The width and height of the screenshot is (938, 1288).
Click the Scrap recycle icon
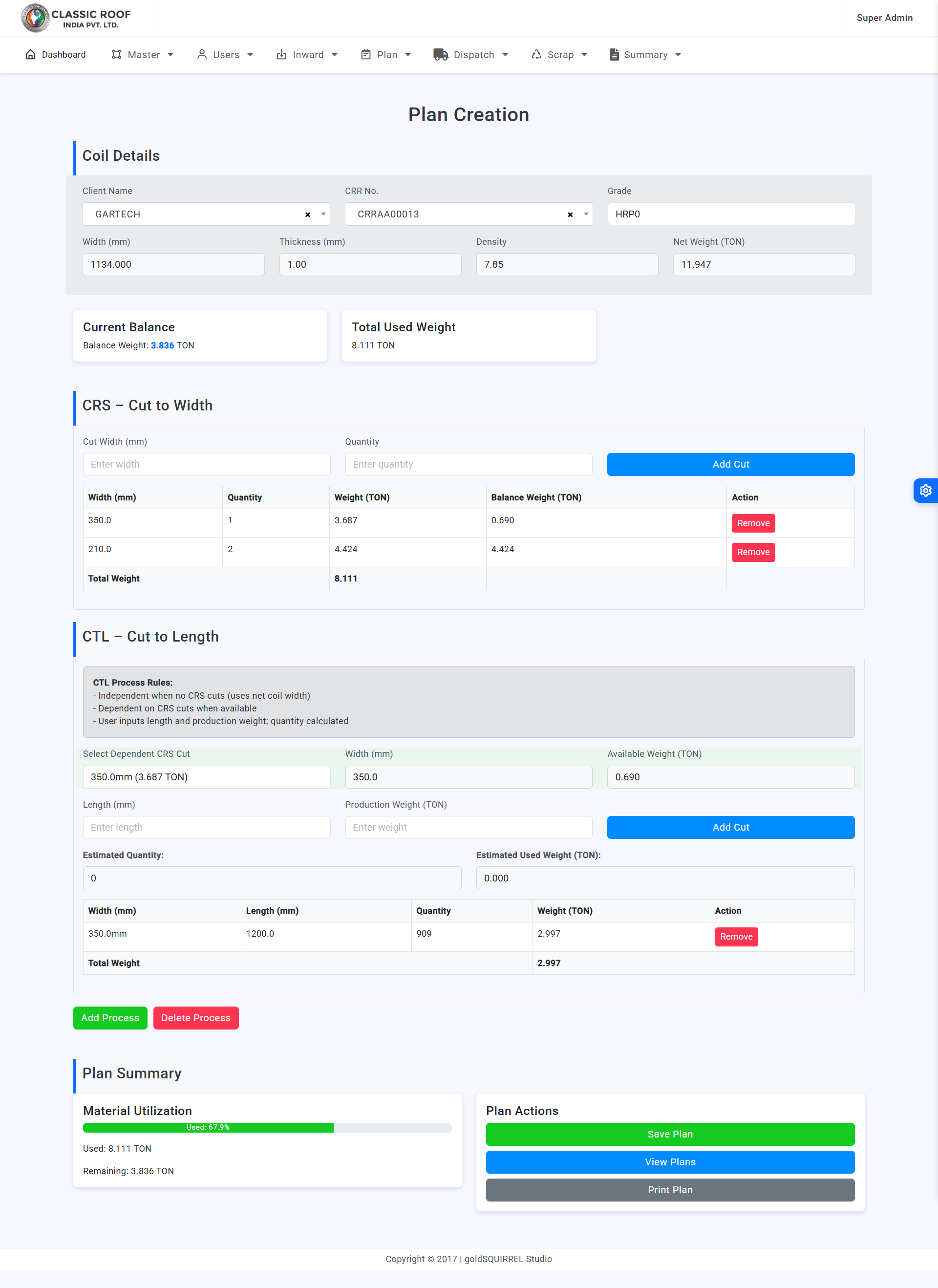[x=536, y=55]
